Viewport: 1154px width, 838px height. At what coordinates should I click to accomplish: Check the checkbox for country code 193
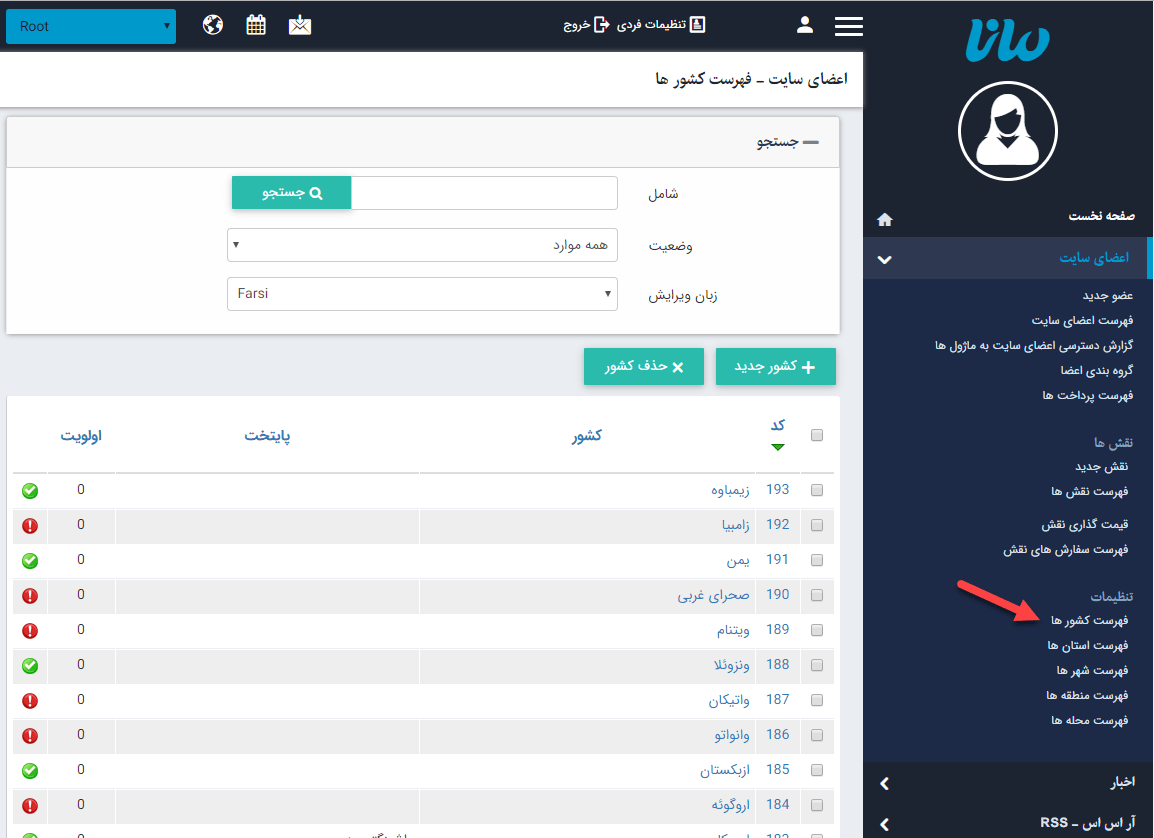[x=816, y=489]
